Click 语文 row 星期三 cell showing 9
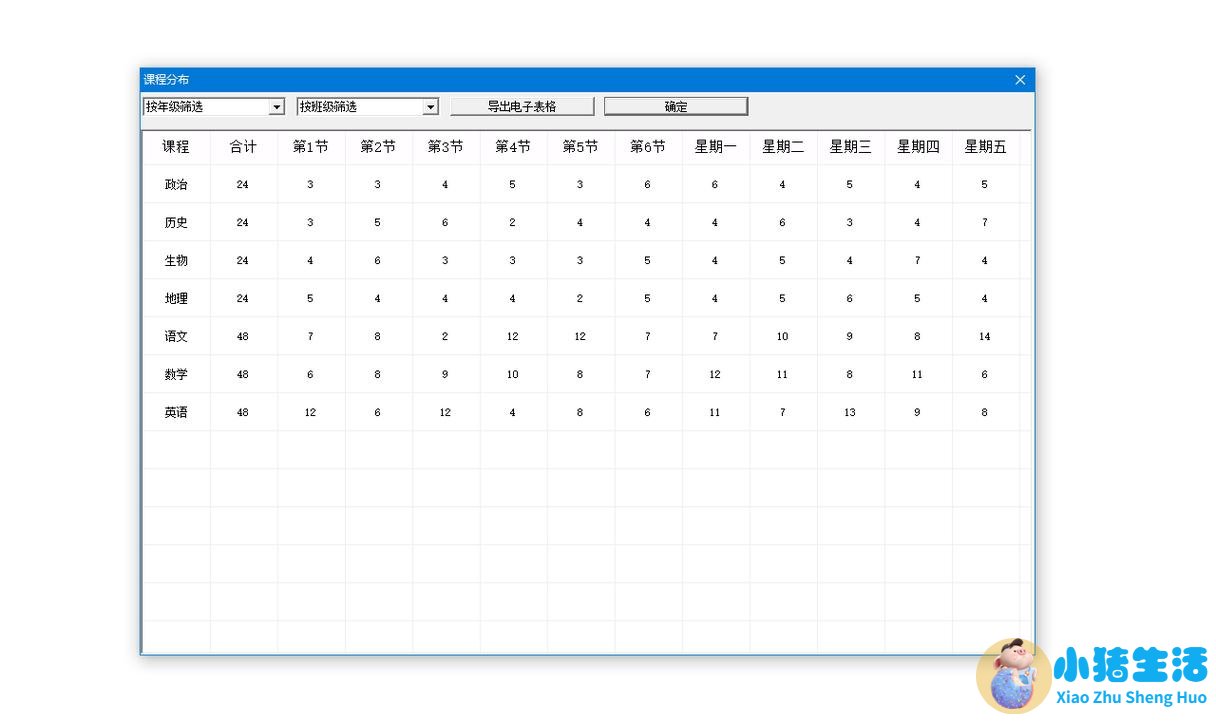The height and width of the screenshot is (721, 1216). click(x=850, y=337)
